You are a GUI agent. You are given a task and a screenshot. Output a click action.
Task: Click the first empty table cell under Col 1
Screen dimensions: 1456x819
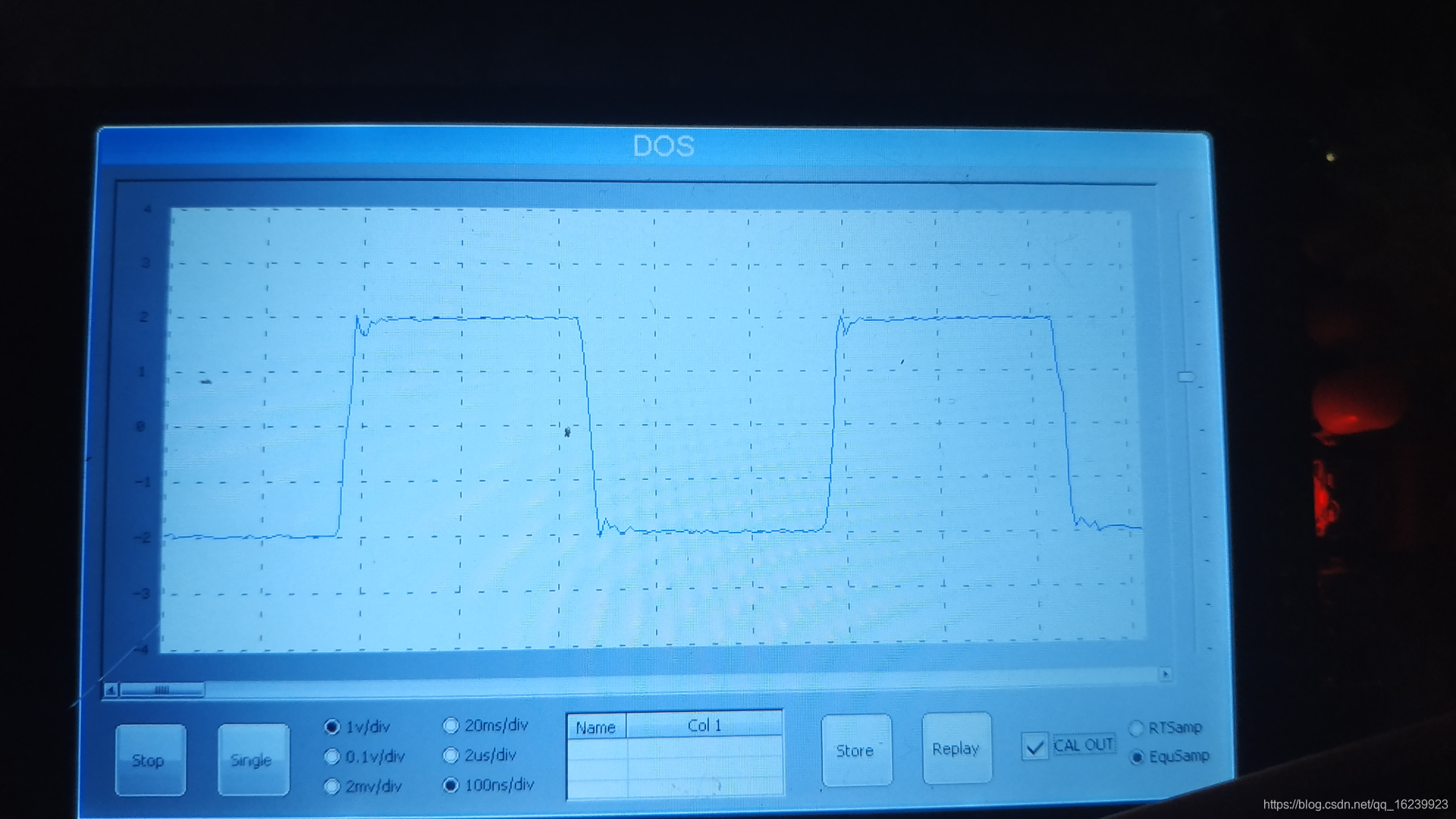pyautogui.click(x=704, y=749)
